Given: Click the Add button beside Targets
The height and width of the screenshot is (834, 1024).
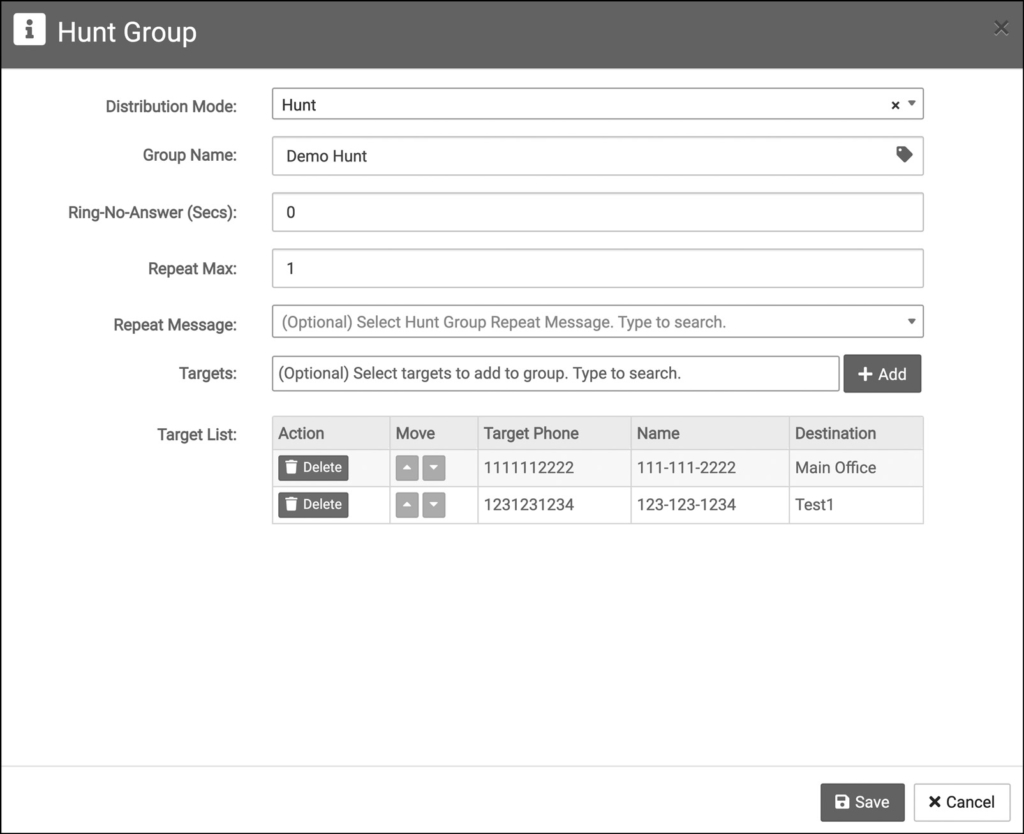Looking at the screenshot, I should pos(882,373).
